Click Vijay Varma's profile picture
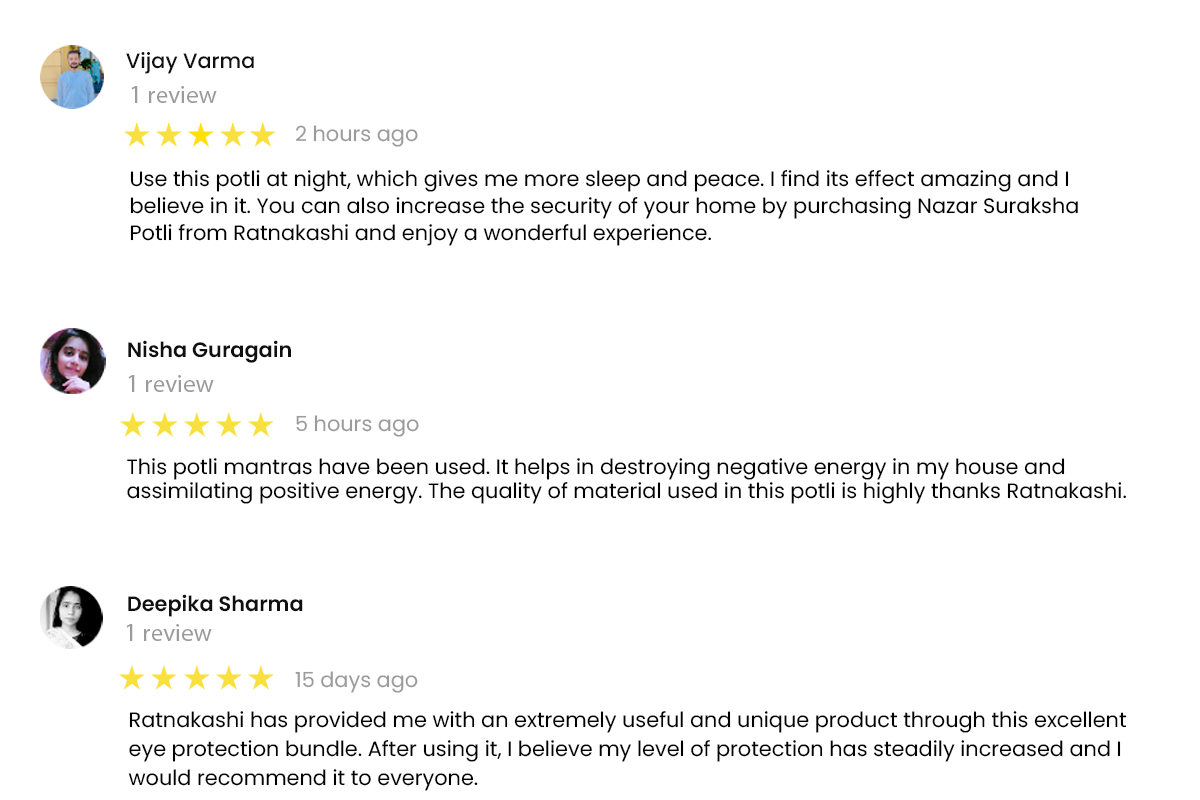1200x800 pixels. (72, 76)
